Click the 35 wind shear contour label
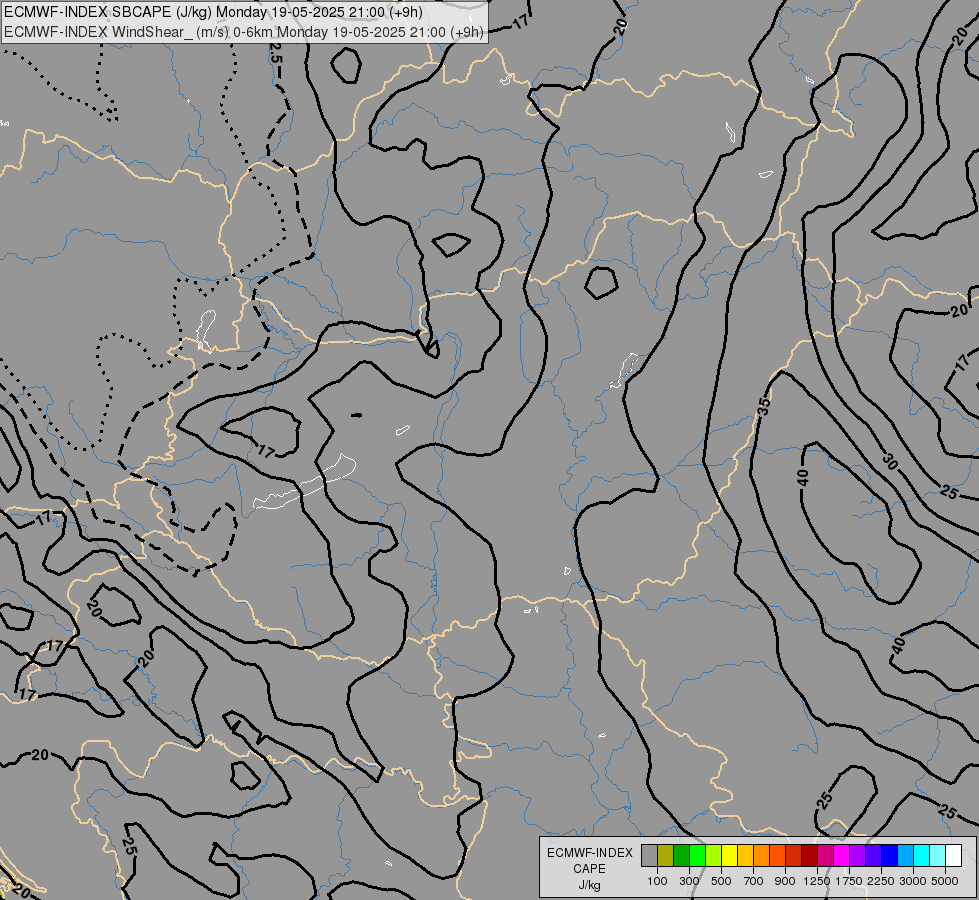Viewport: 979px width, 900px height. click(764, 406)
